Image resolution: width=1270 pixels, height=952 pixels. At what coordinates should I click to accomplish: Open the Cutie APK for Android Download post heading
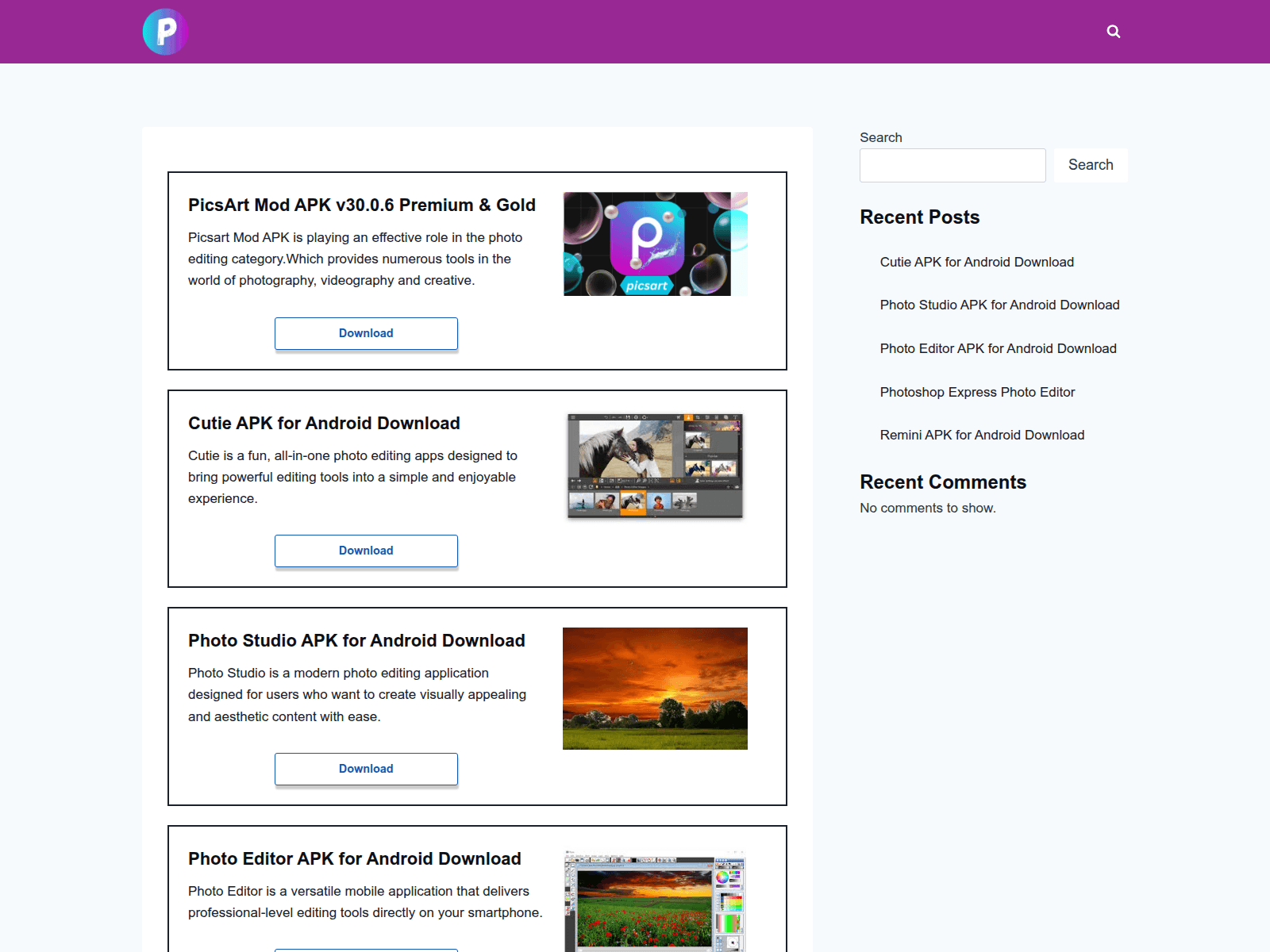324,423
